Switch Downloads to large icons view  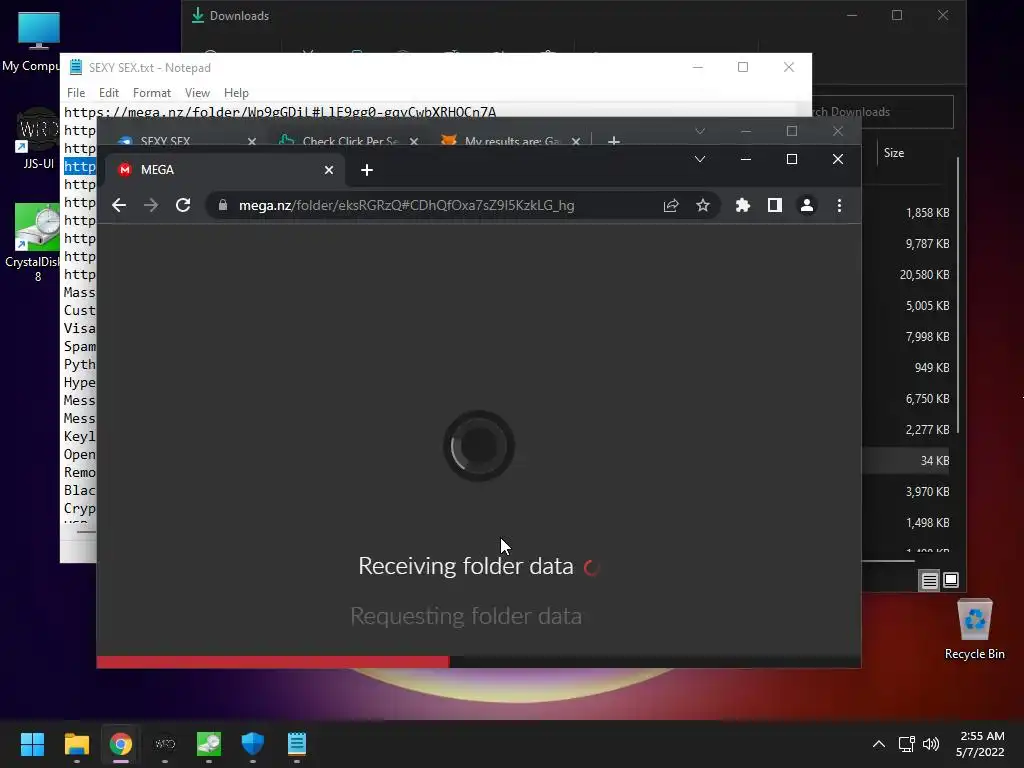pos(951,580)
